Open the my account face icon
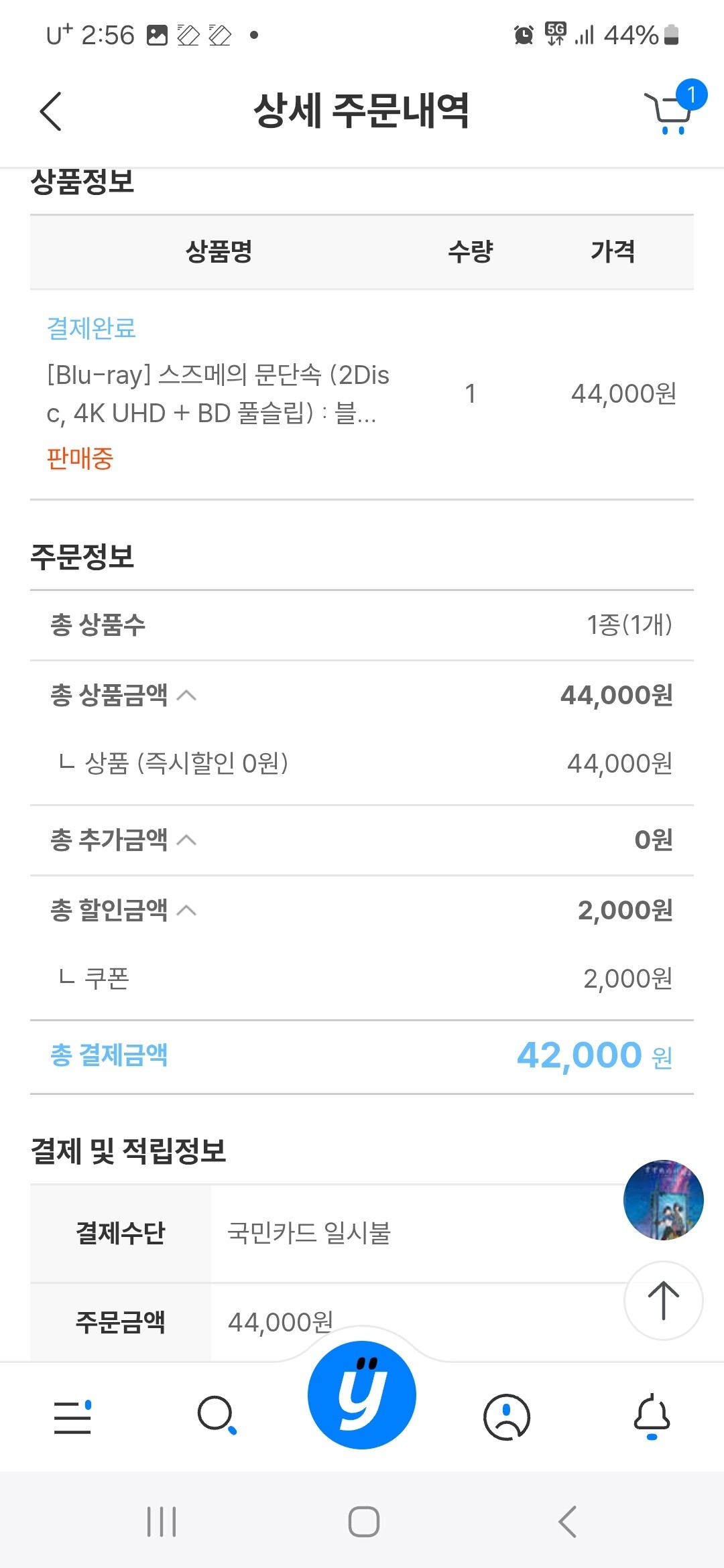Image resolution: width=724 pixels, height=1568 pixels. (x=507, y=1417)
